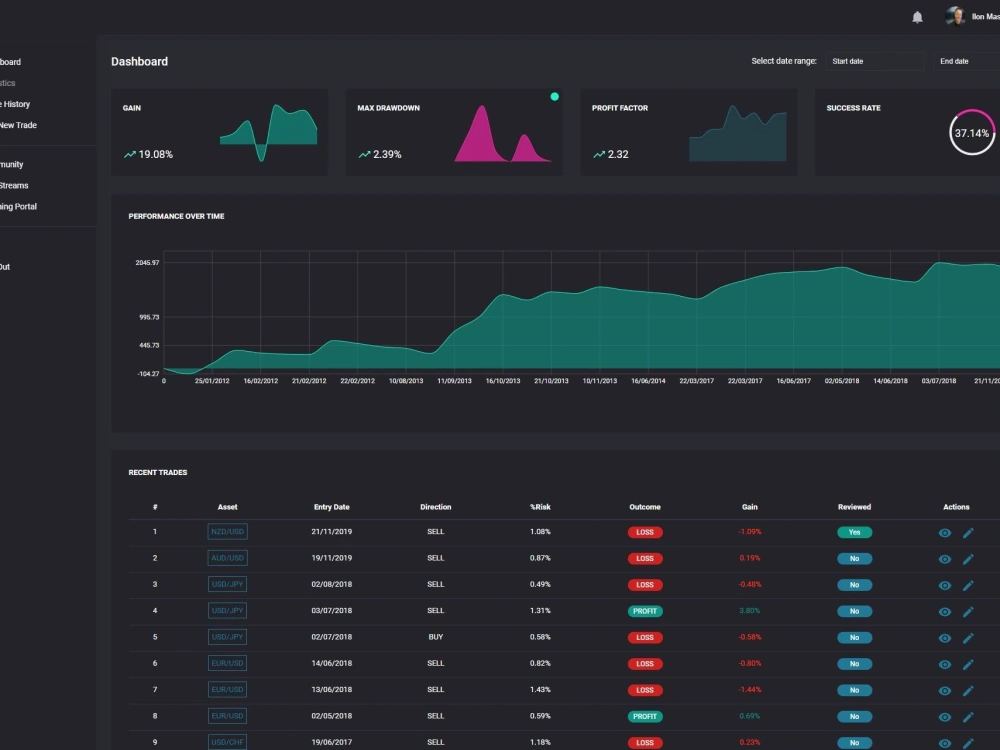Click the Max Drawdown magenta chart
This screenshot has width=1000, height=750.
pyautogui.click(x=503, y=133)
